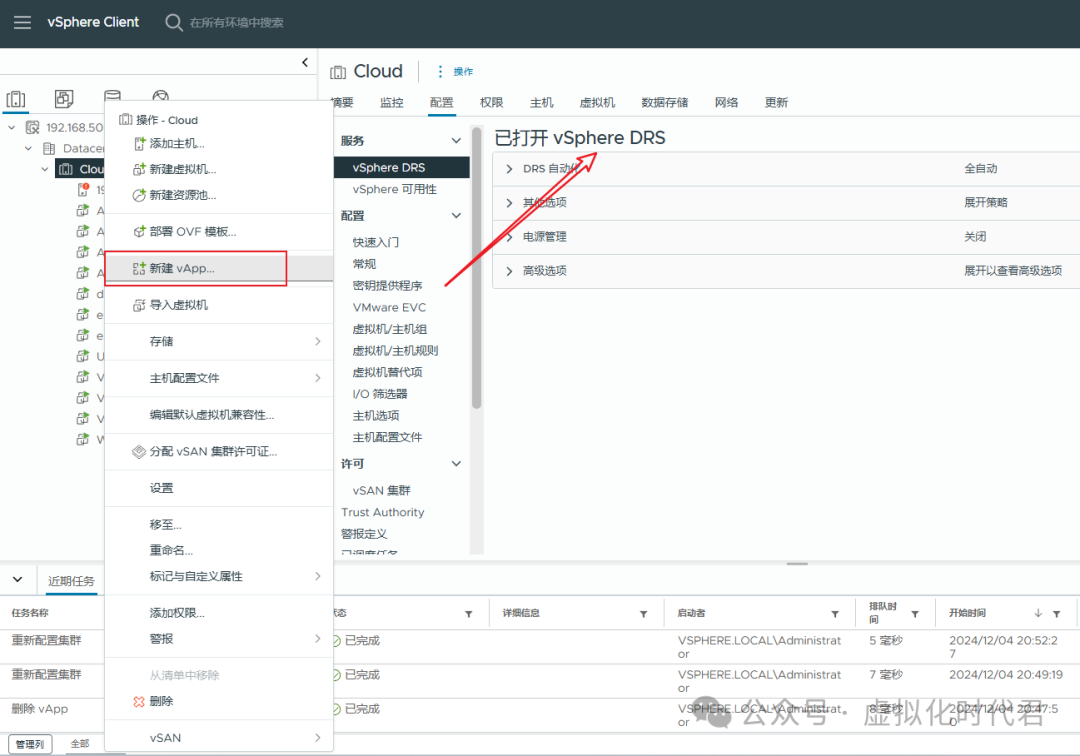The height and width of the screenshot is (756, 1080).
Task: Expand the 其他选项 row
Action: [509, 202]
